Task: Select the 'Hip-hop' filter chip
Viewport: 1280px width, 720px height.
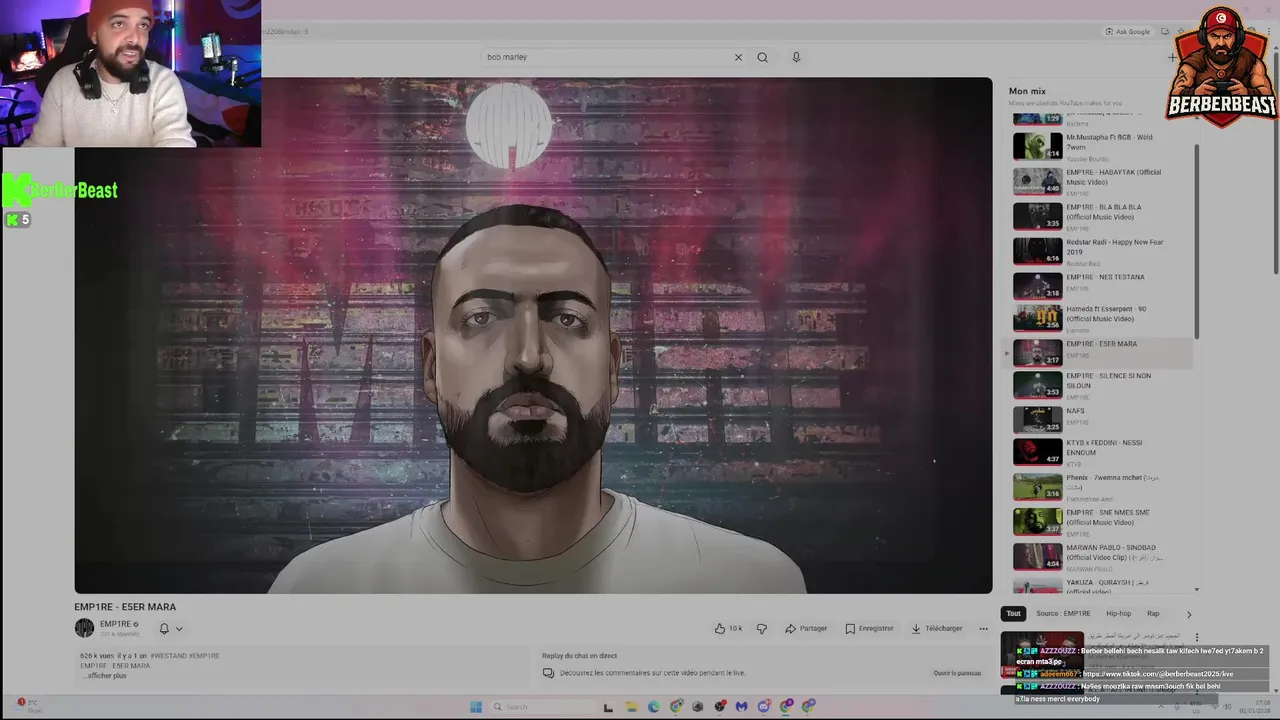Action: pyautogui.click(x=1118, y=613)
